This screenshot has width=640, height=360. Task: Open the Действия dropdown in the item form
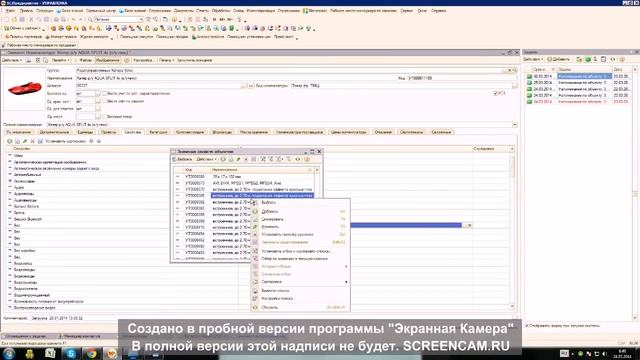pos(12,60)
